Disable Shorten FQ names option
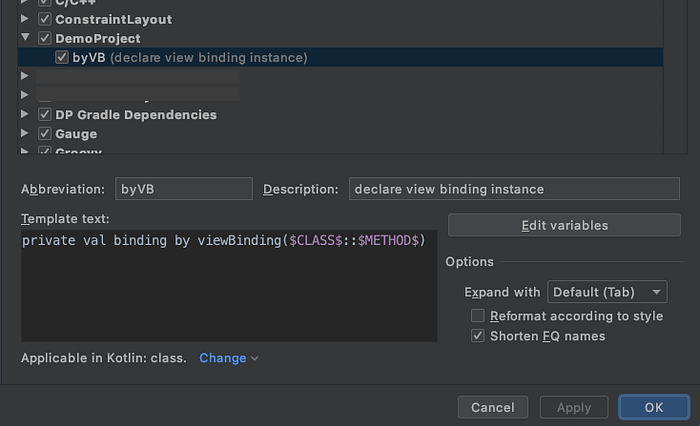 pyautogui.click(x=478, y=336)
